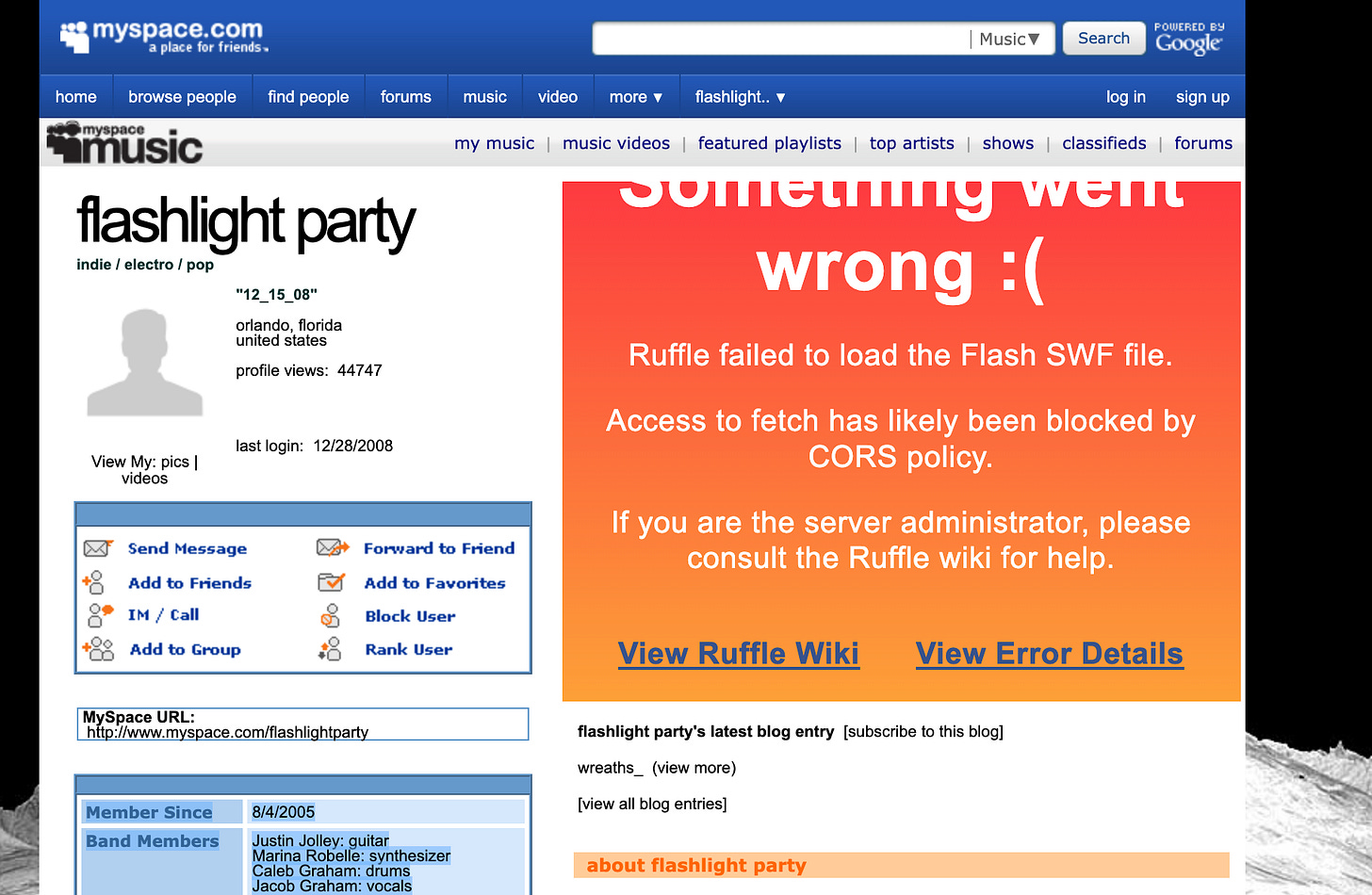
Task: Click the Rank User link
Action: point(408,649)
